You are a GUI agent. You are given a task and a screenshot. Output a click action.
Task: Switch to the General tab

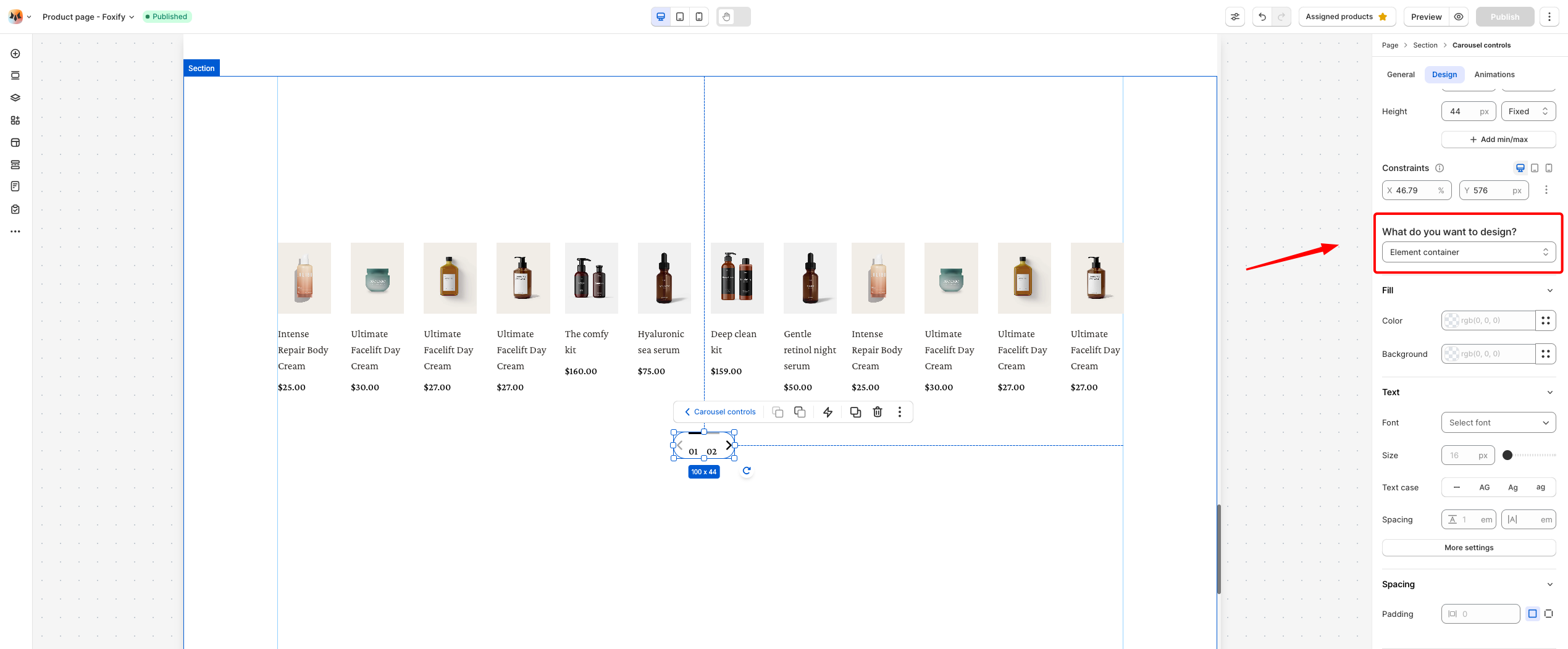[1401, 75]
